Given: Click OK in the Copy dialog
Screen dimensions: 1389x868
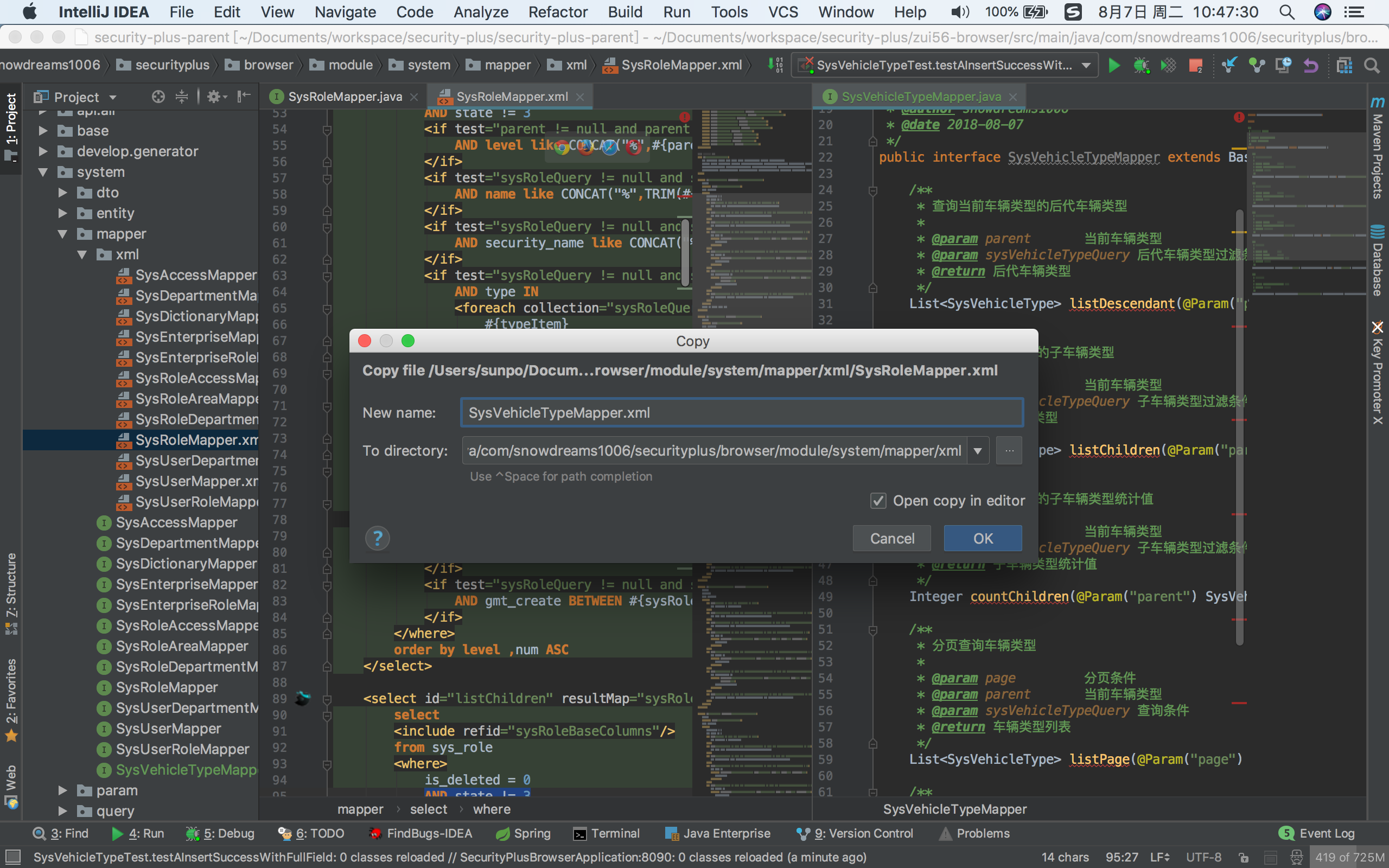Looking at the screenshot, I should click(983, 539).
